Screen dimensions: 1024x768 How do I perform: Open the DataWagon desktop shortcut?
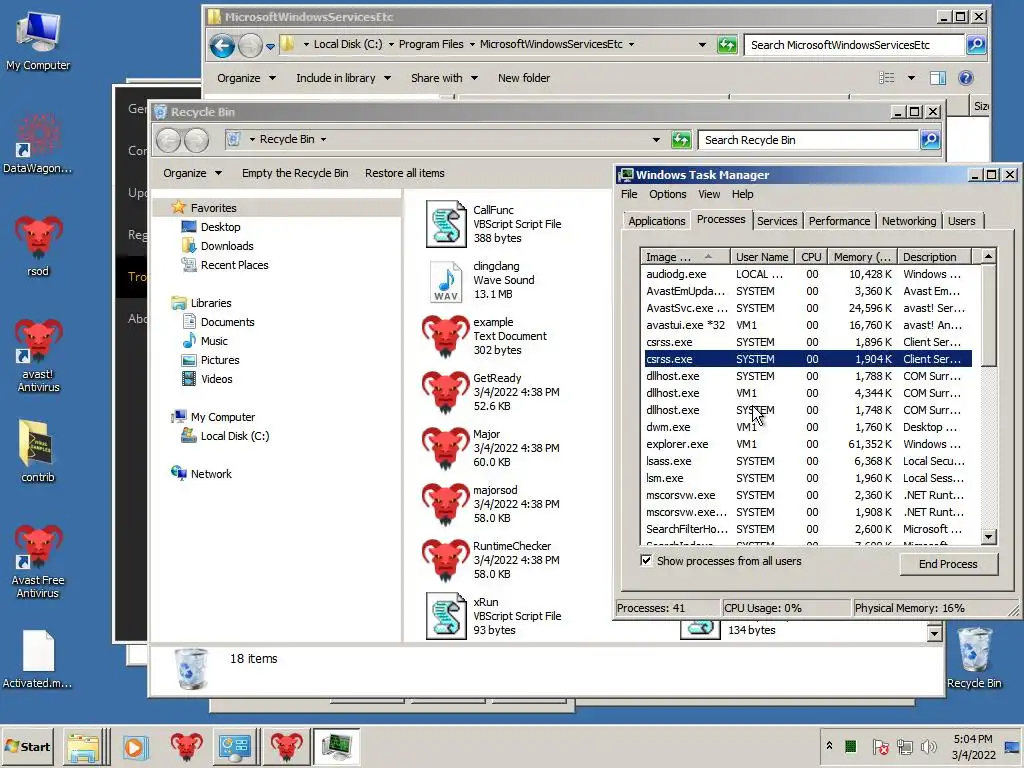point(38,144)
